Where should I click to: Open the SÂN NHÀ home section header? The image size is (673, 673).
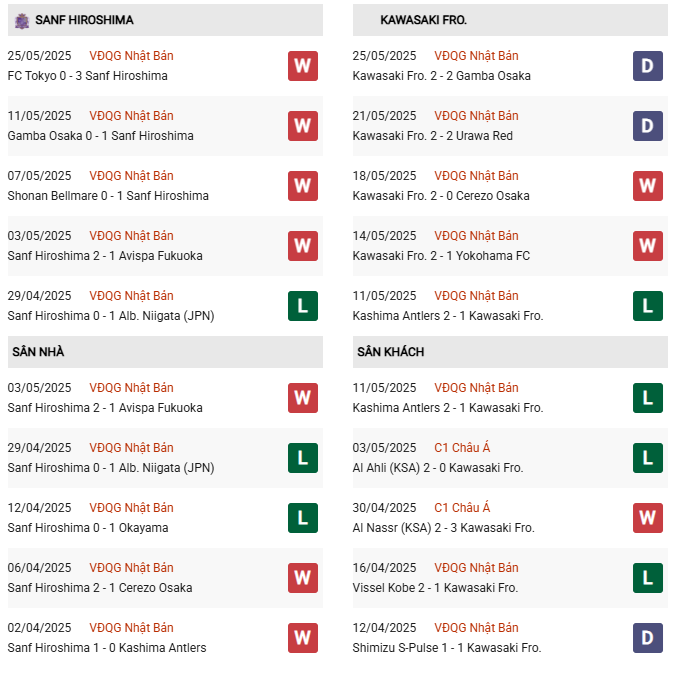(38, 352)
